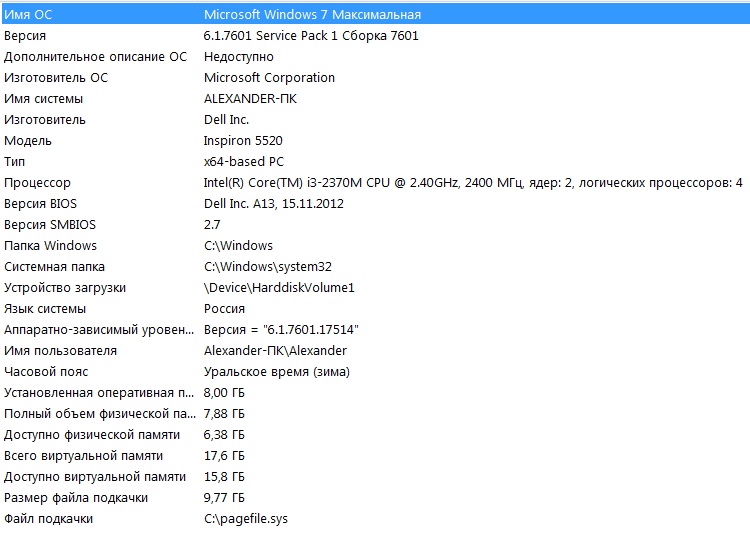The width and height of the screenshot is (750, 537).
Task: Click the 'Alexander-ПК\Alexander' value
Action: tap(276, 351)
